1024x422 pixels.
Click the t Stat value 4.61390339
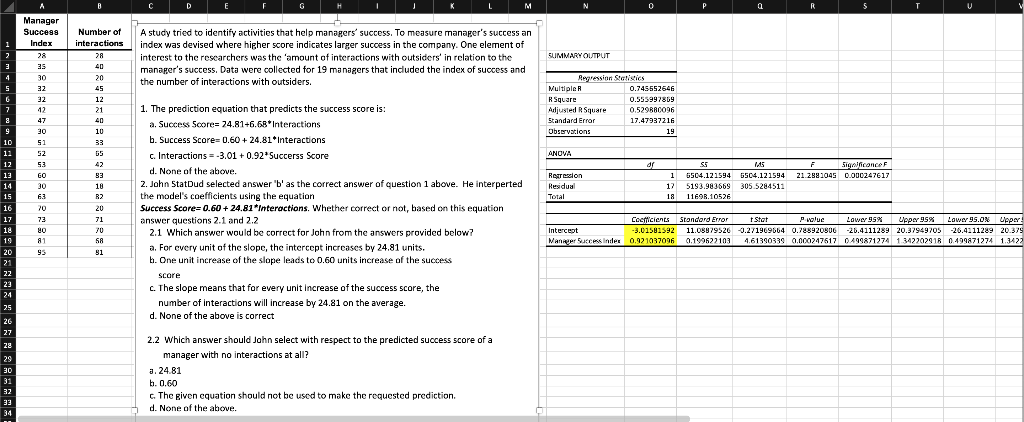761,241
